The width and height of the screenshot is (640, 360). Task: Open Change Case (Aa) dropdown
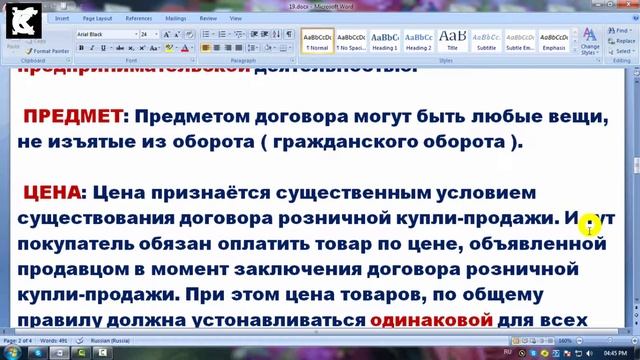coord(154,48)
